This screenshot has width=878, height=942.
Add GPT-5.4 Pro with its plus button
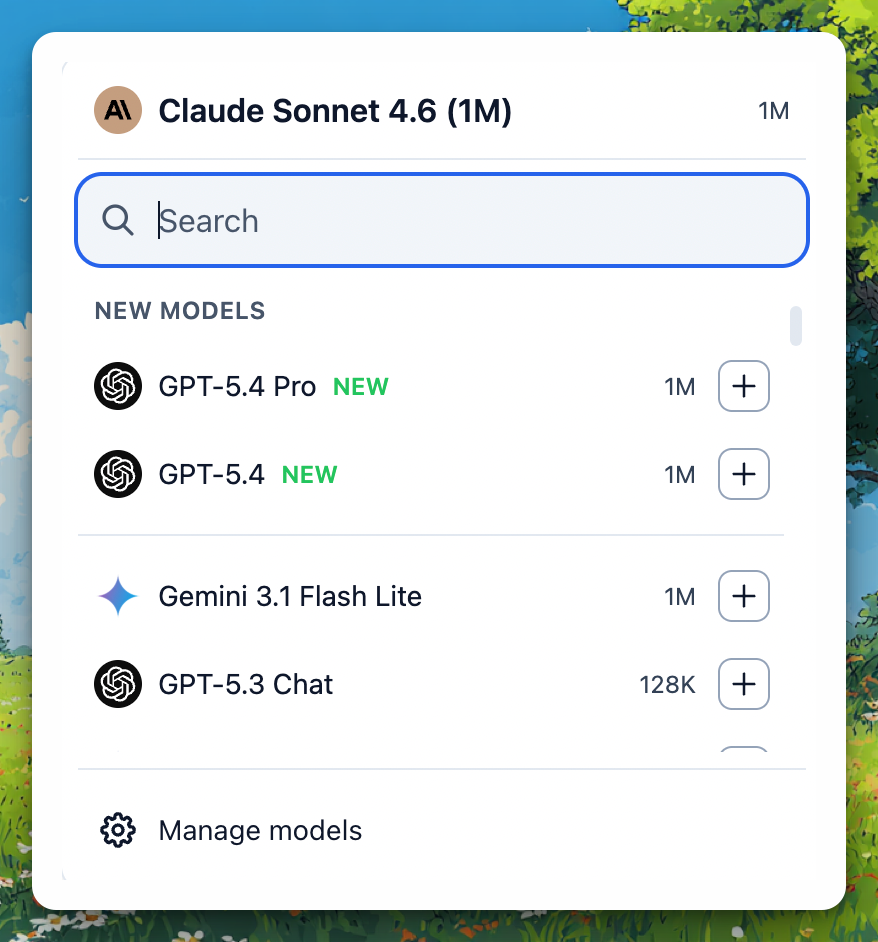pyautogui.click(x=743, y=386)
